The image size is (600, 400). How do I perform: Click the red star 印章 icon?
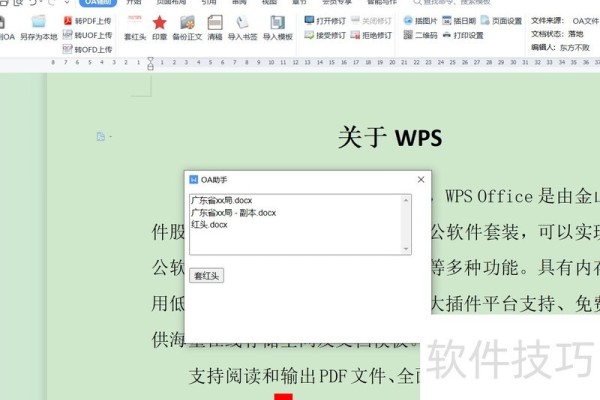(159, 22)
